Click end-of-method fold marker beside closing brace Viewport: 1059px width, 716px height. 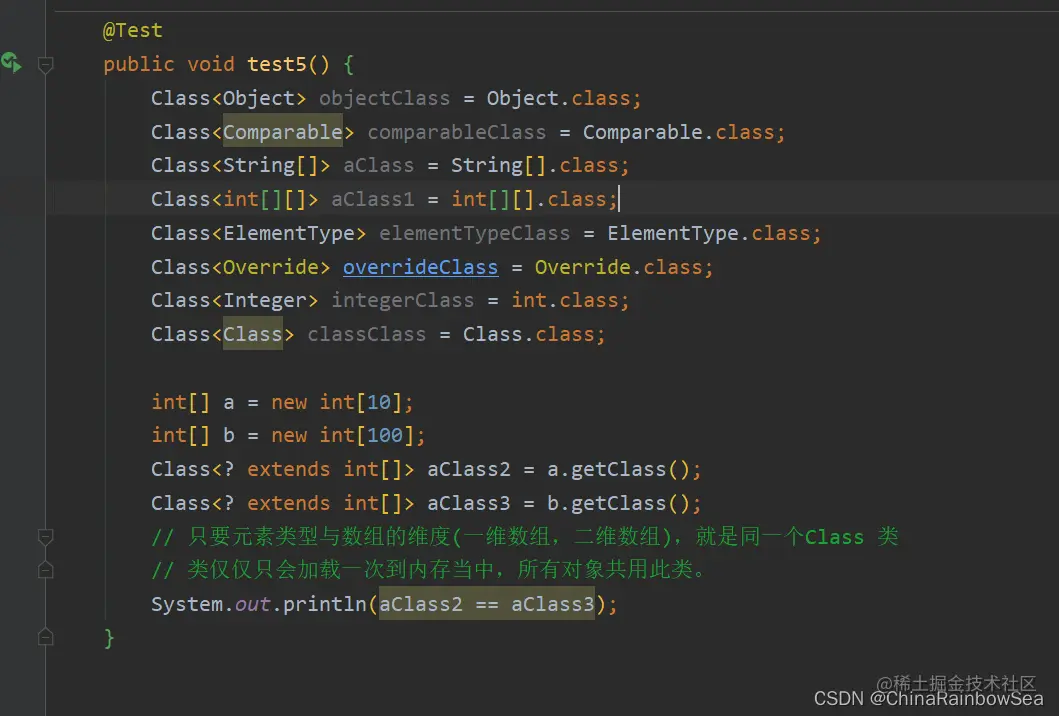[x=45, y=637]
